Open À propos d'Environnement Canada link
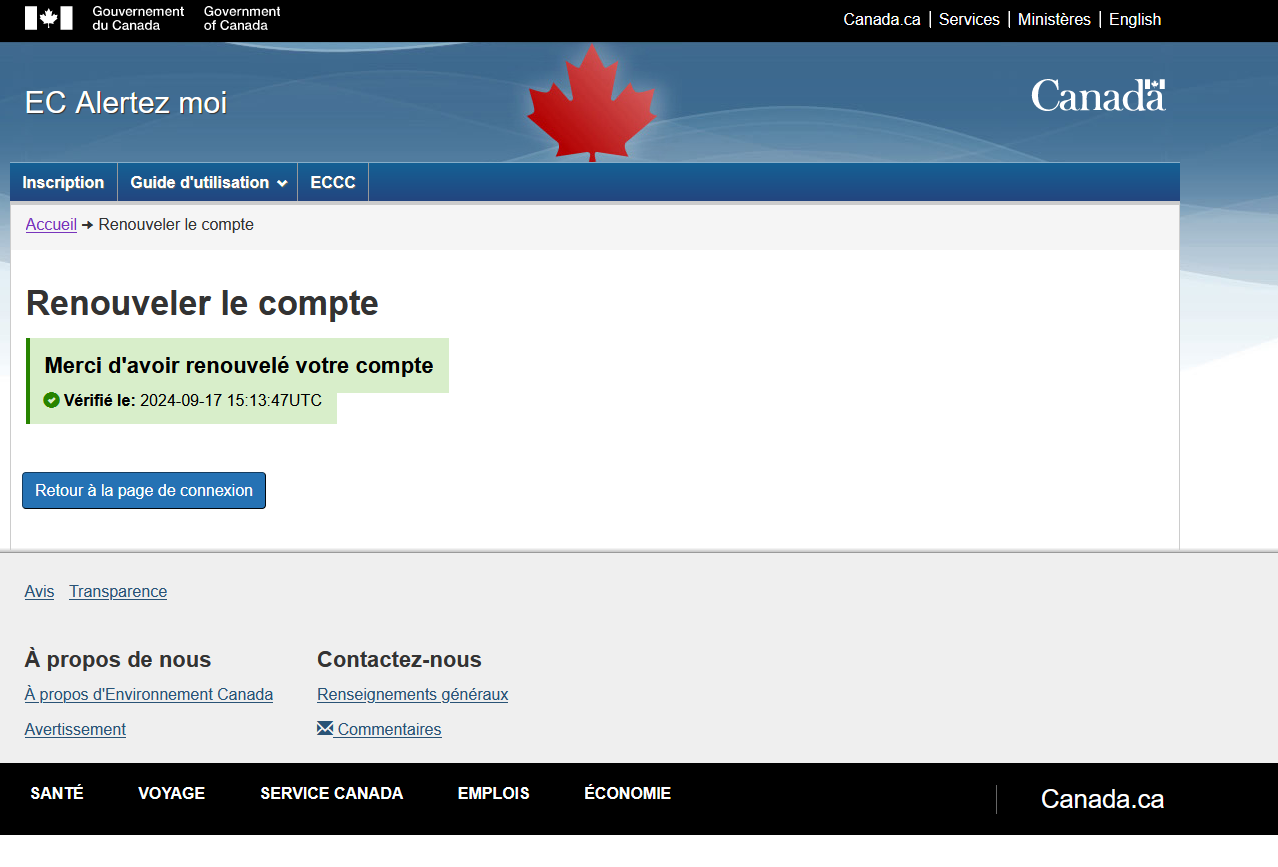Image resolution: width=1278 pixels, height=867 pixels. 149,695
